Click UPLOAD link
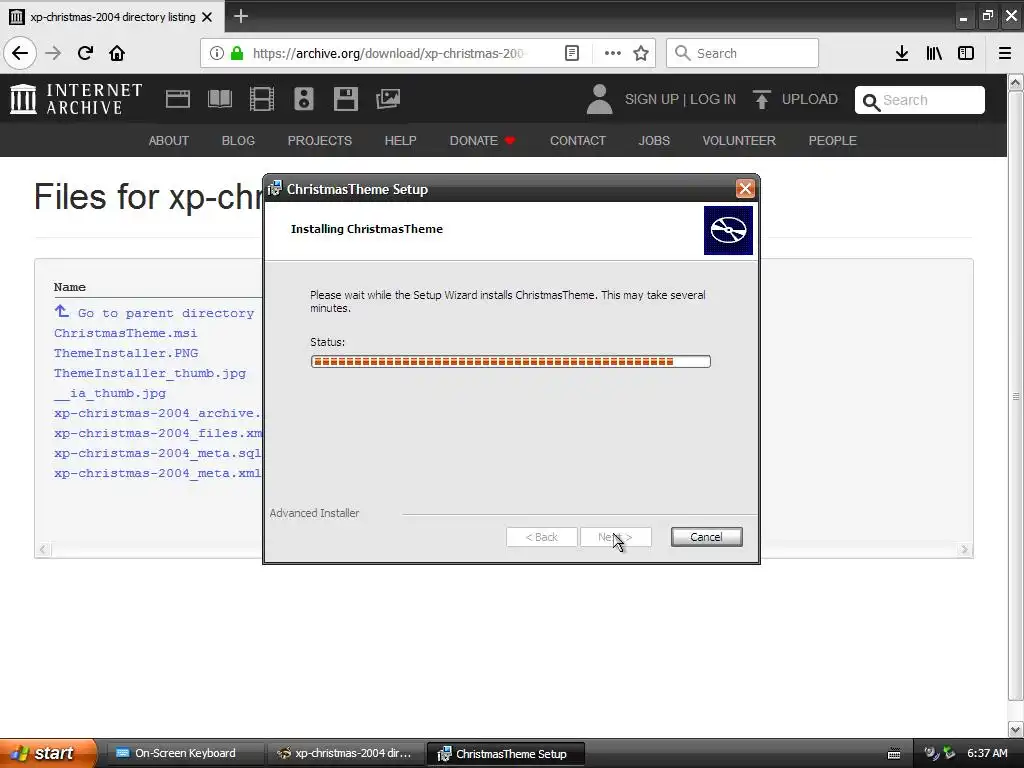1024x768 pixels. 810,99
